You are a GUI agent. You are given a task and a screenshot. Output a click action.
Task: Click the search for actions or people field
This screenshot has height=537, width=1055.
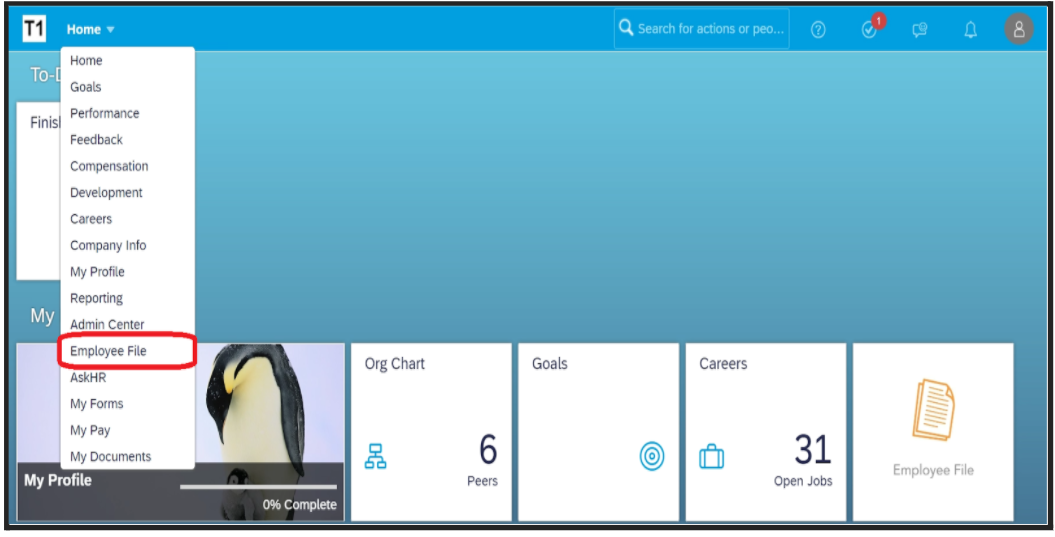tap(710, 29)
